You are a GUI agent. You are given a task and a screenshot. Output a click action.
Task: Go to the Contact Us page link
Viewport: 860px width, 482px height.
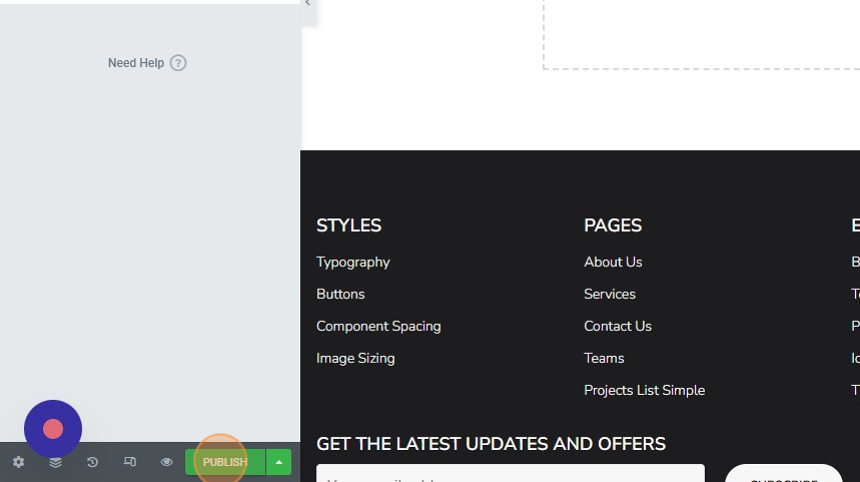(618, 326)
